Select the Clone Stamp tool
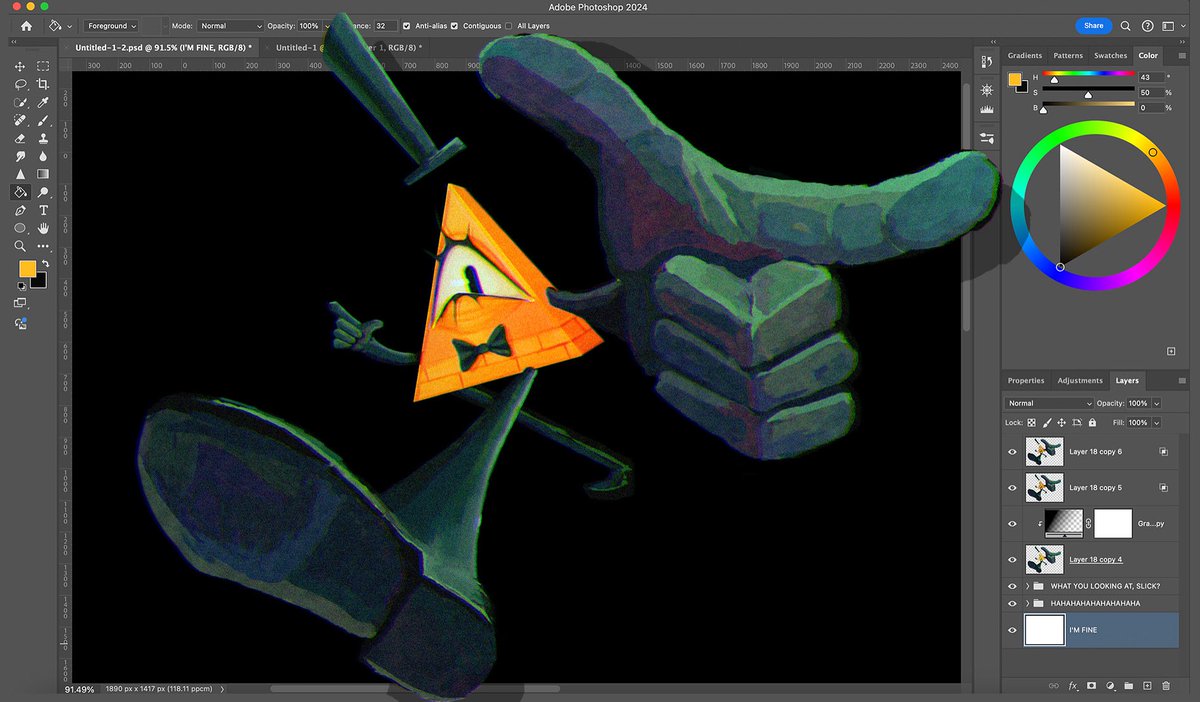The image size is (1200, 702). 43,138
